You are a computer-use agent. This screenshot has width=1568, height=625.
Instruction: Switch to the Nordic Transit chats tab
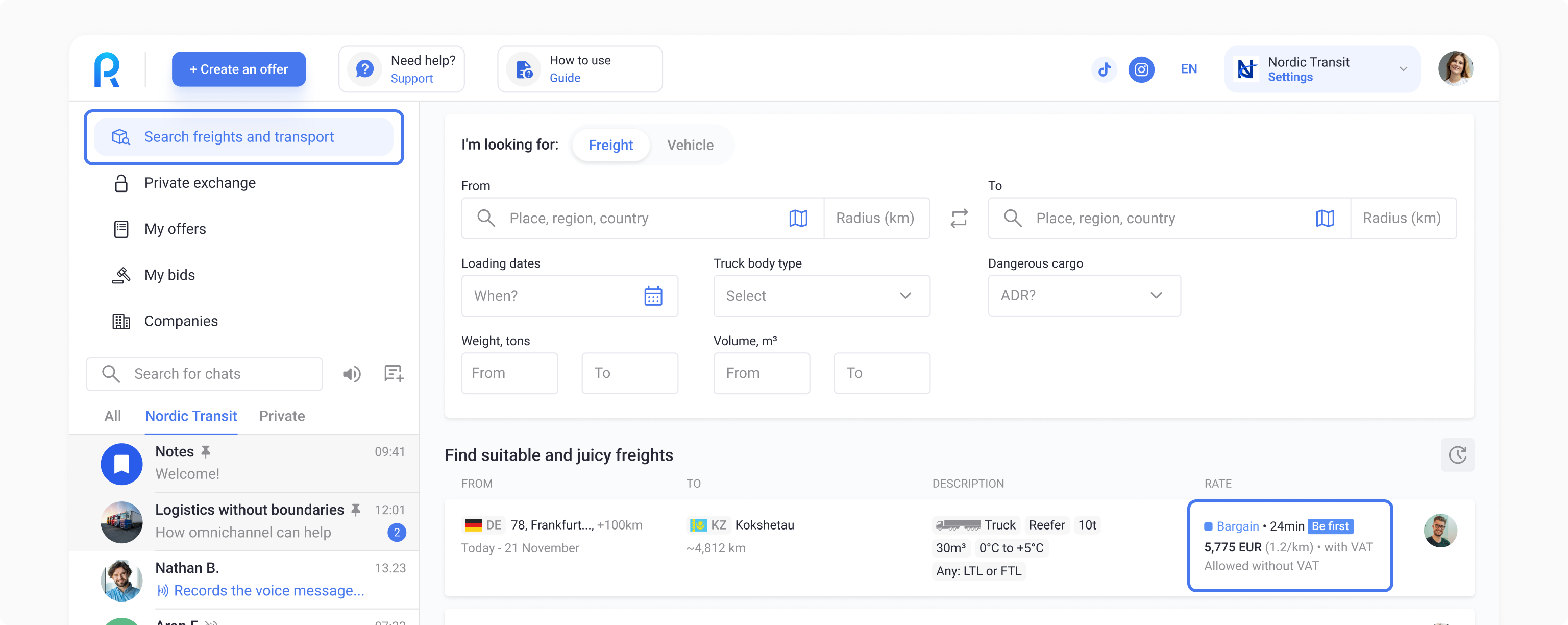[190, 416]
